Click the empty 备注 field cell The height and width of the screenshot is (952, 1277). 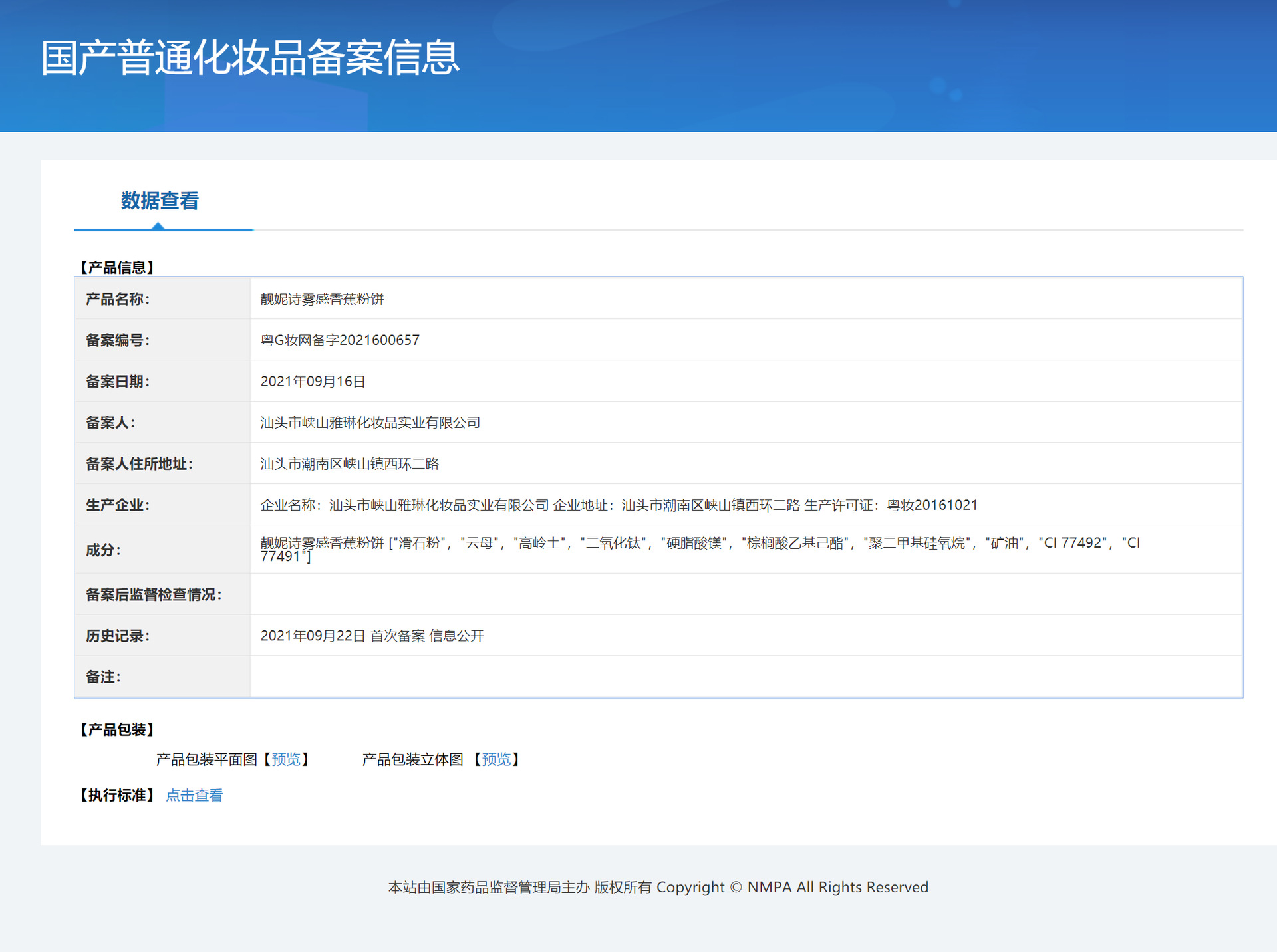tap(745, 677)
